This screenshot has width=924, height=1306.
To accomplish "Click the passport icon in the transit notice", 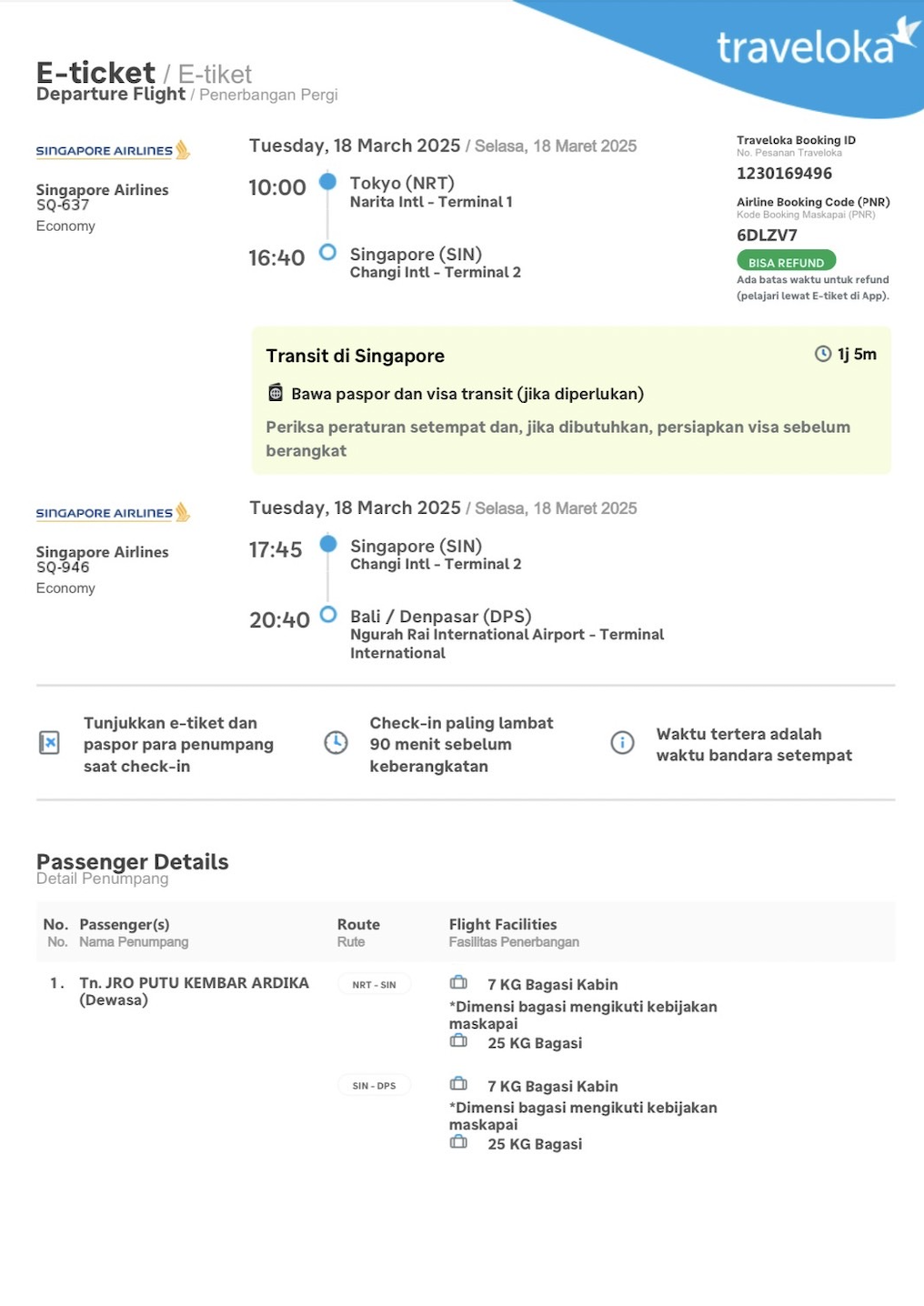I will point(276,393).
